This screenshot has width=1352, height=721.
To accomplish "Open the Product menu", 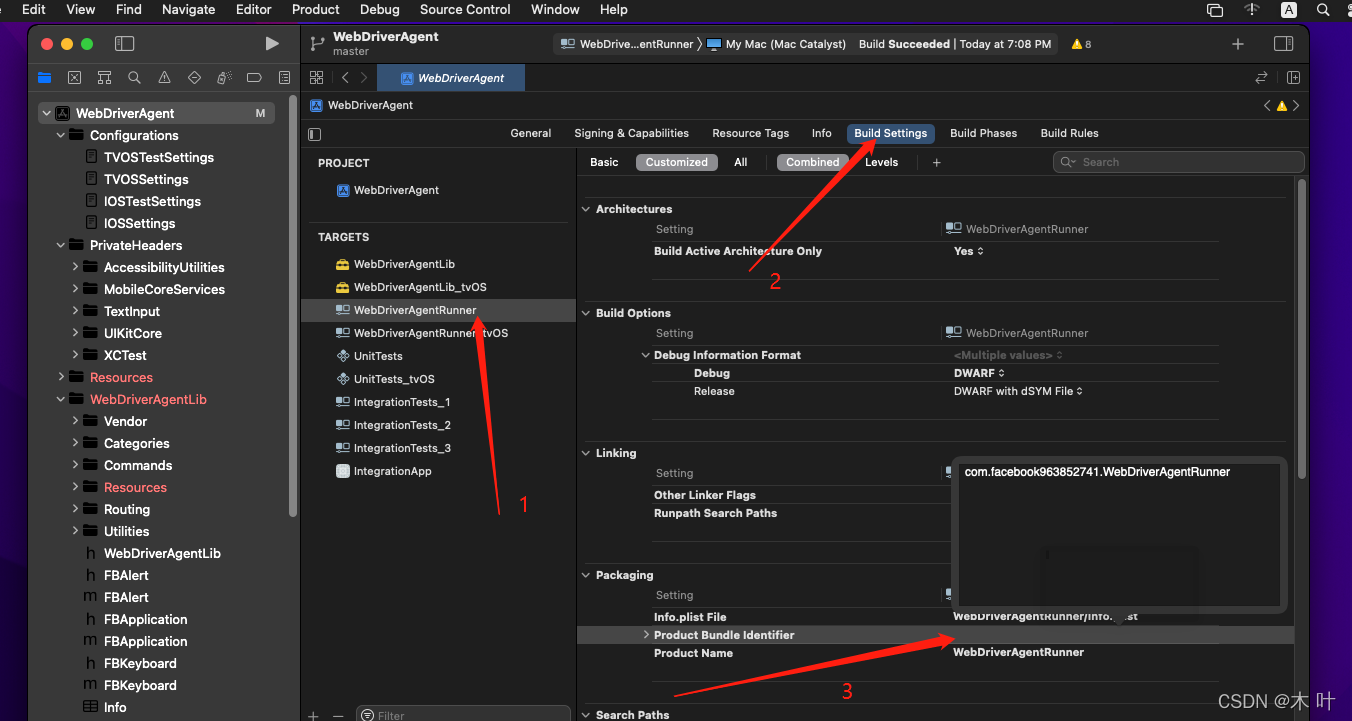I will 316,10.
